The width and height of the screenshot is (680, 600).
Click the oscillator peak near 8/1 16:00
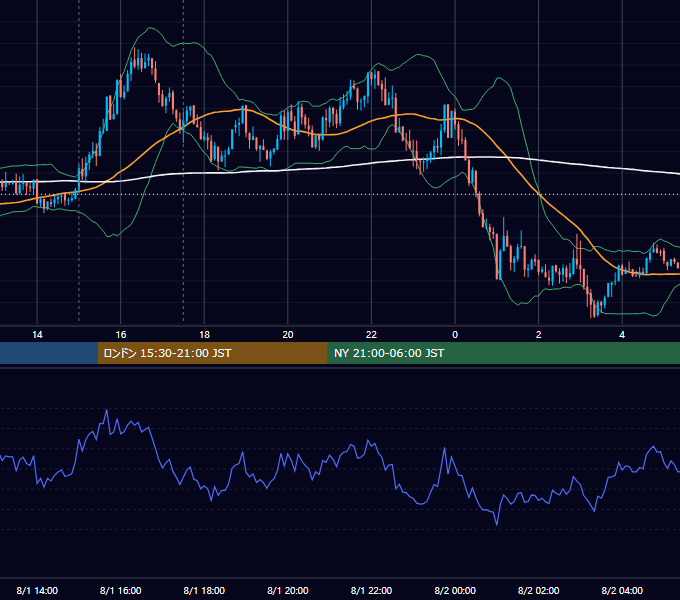[x=107, y=410]
